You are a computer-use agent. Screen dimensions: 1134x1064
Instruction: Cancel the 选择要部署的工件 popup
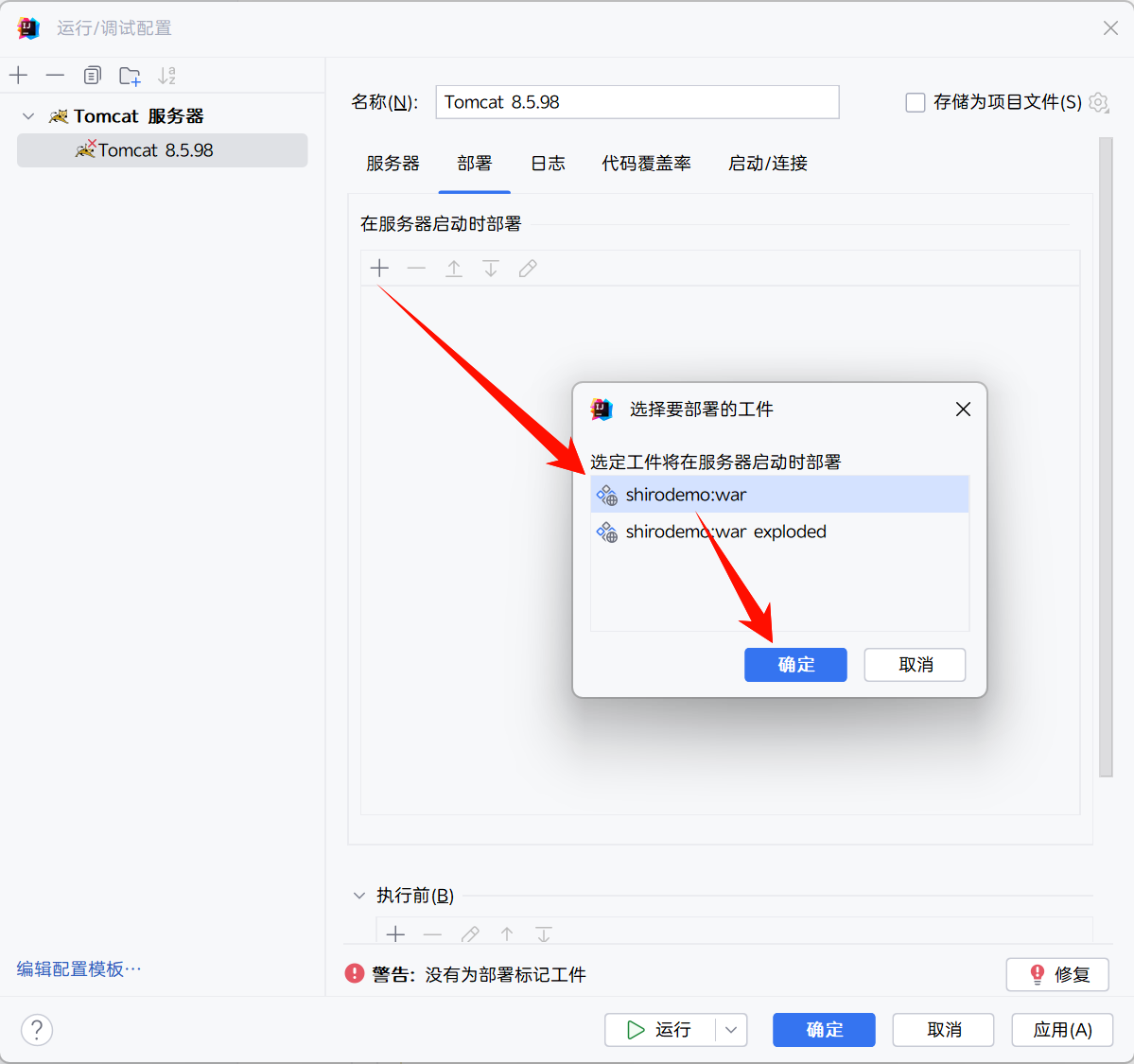pyautogui.click(x=915, y=664)
